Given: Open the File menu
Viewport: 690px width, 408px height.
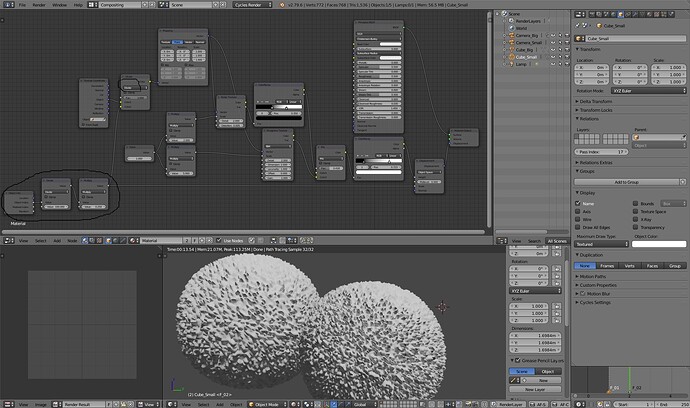Looking at the screenshot, I should pyautogui.click(x=22, y=5).
